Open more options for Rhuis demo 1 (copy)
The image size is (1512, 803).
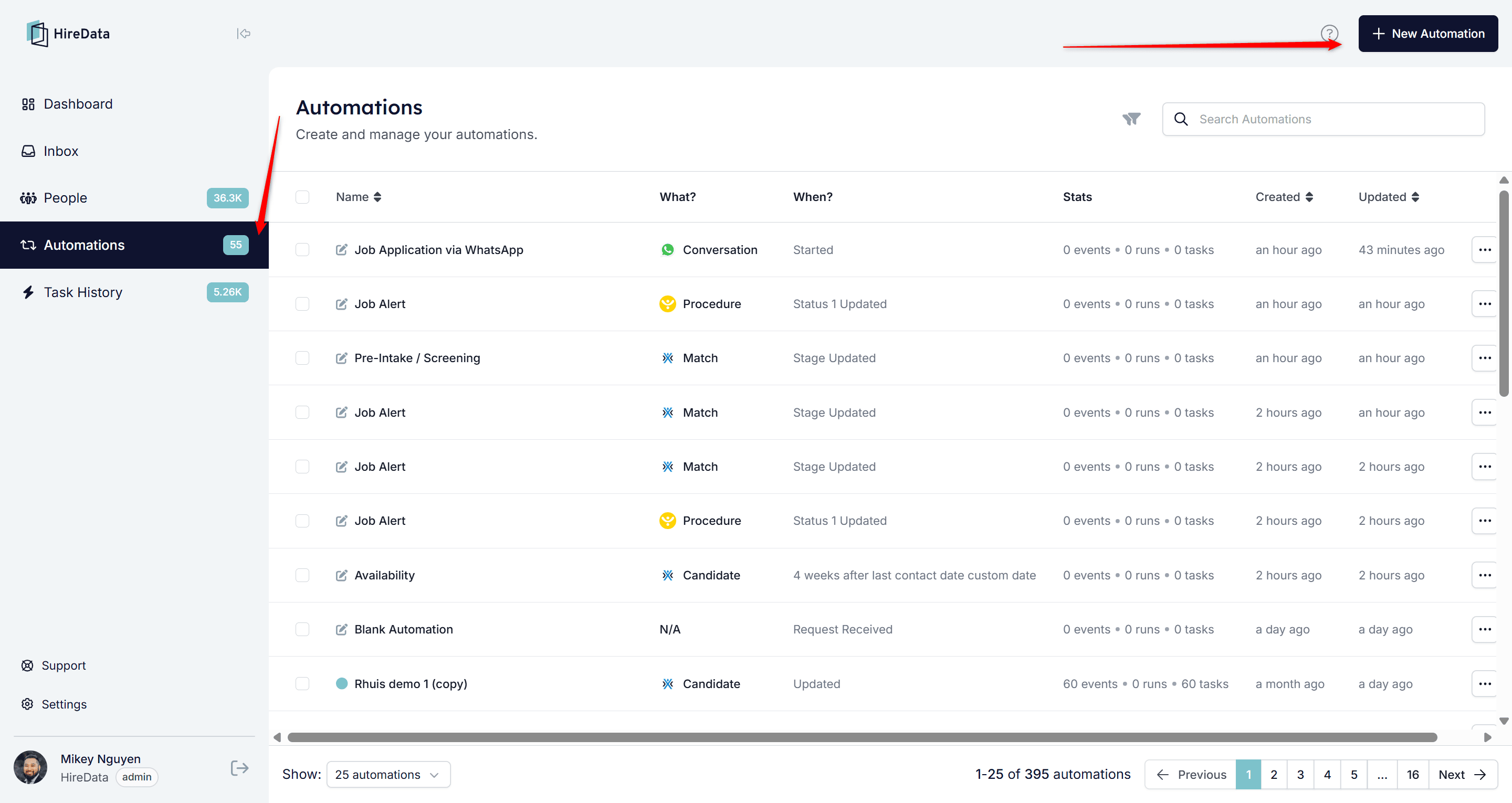(x=1484, y=684)
